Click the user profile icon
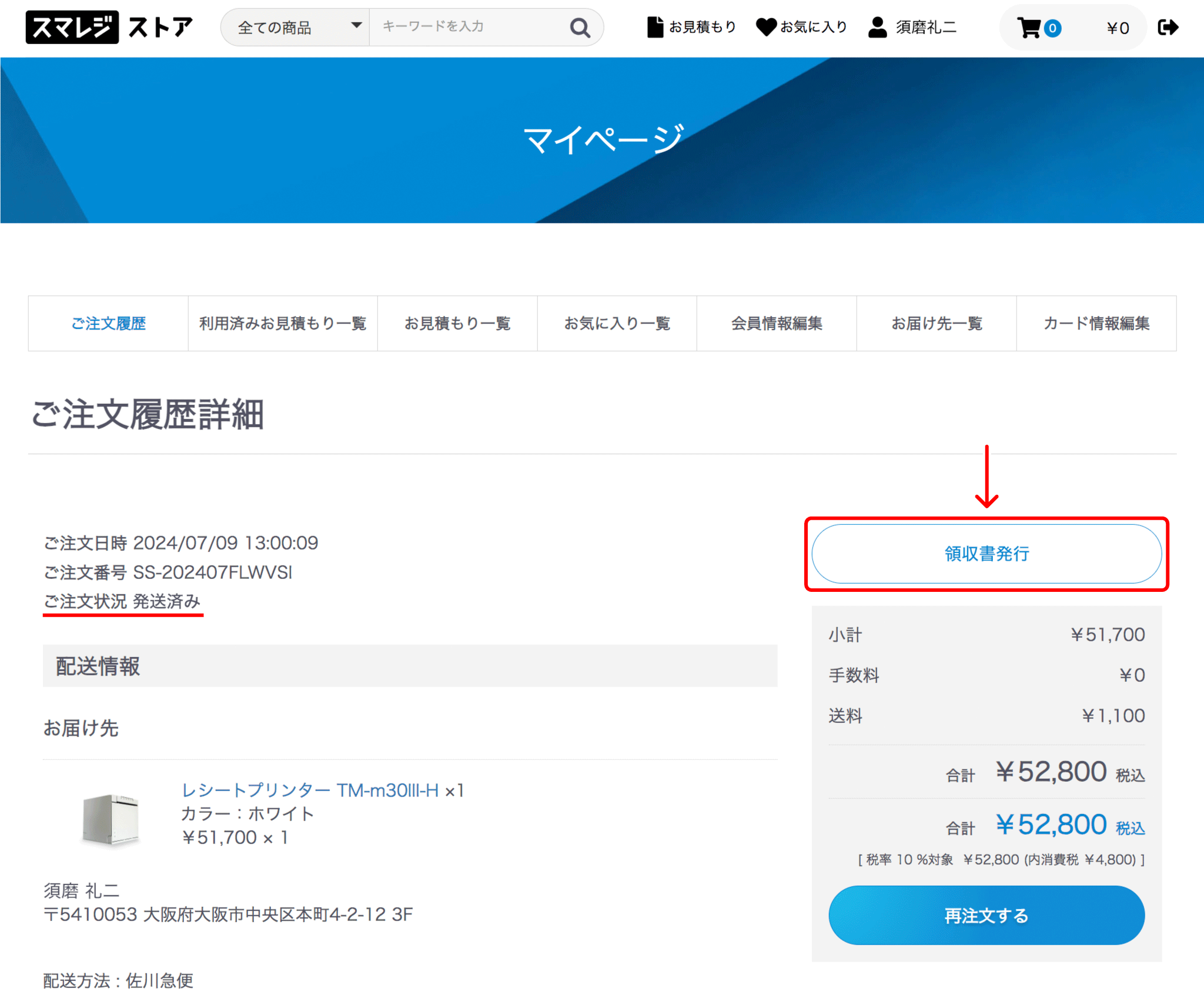Viewport: 1204px width, 998px height. [x=877, y=27]
